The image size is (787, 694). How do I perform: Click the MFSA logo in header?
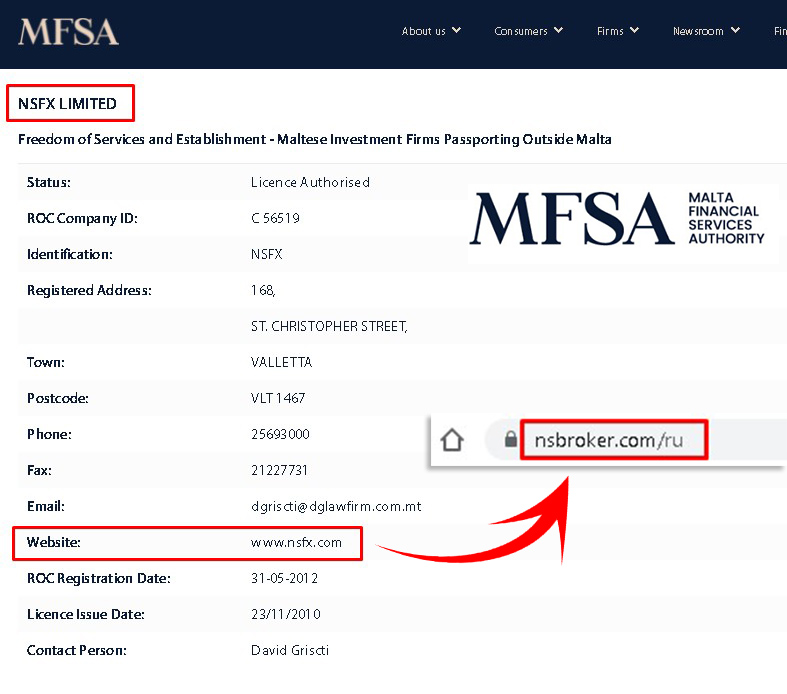point(68,32)
